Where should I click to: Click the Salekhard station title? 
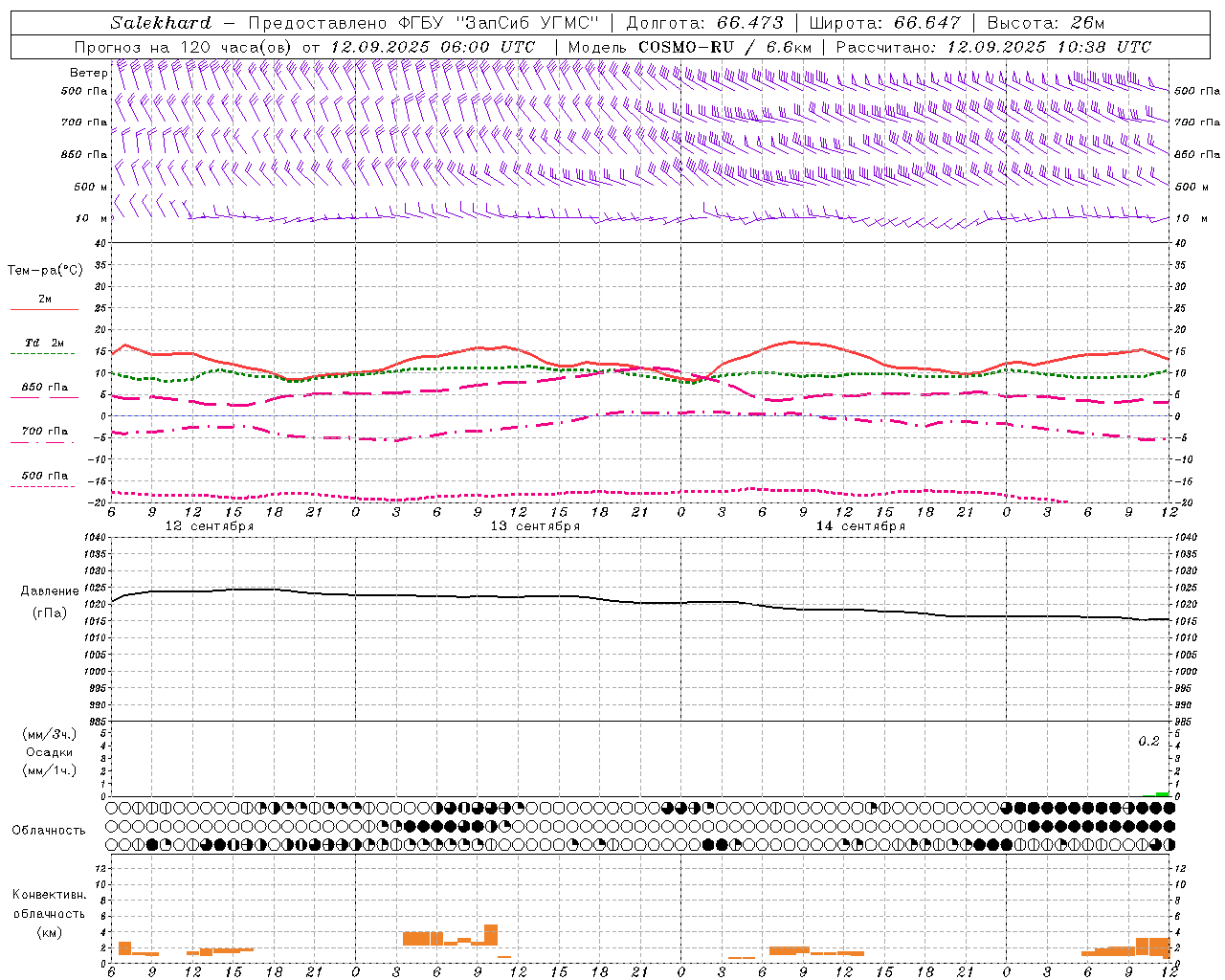point(161,23)
